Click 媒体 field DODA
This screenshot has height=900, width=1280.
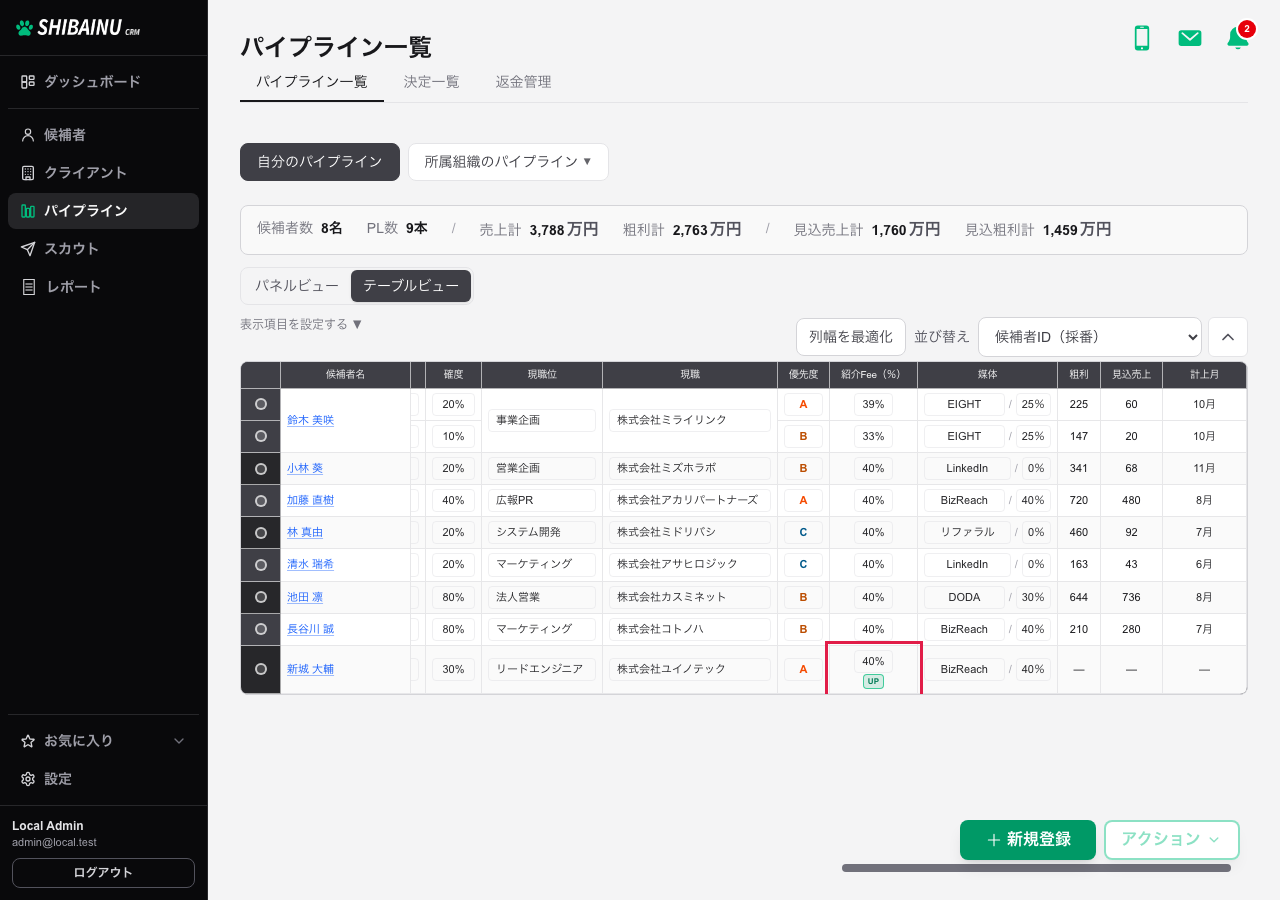964,597
